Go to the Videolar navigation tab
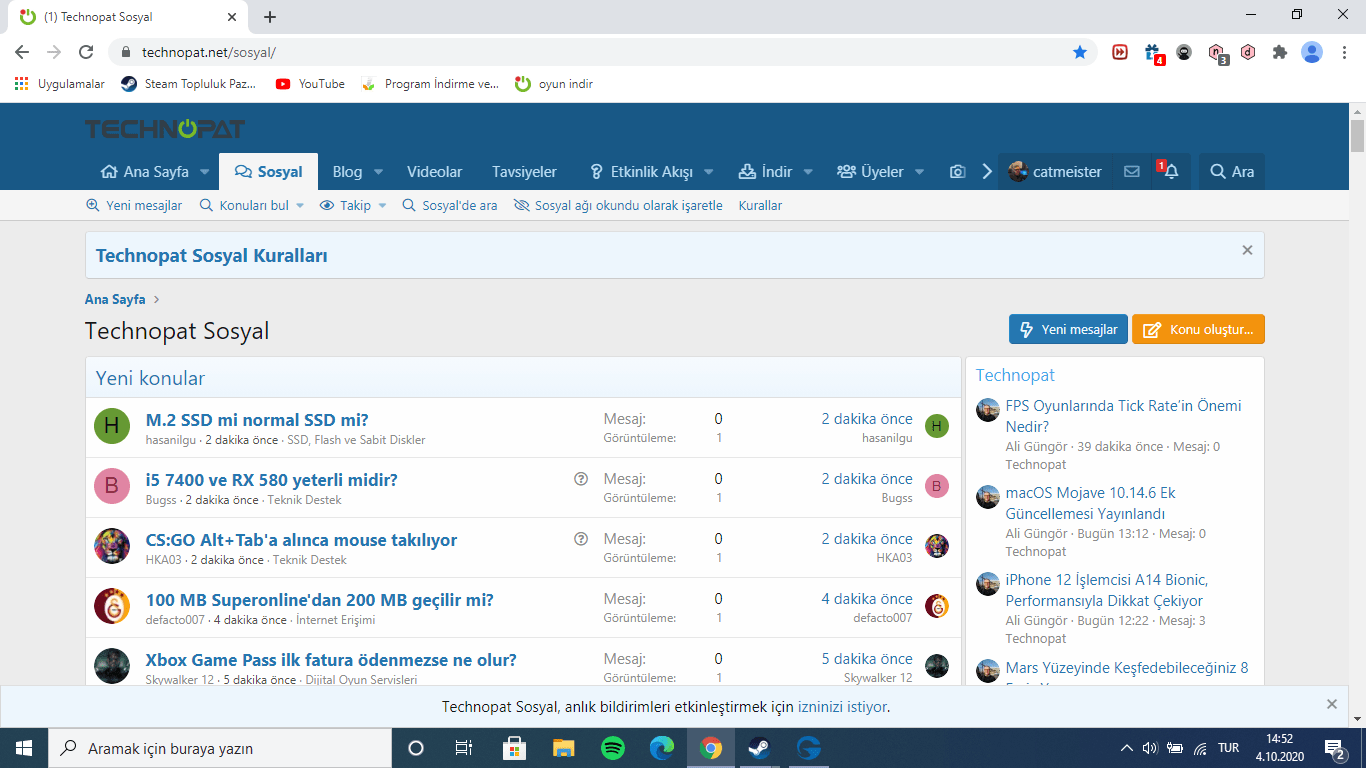1366x768 pixels. click(434, 172)
